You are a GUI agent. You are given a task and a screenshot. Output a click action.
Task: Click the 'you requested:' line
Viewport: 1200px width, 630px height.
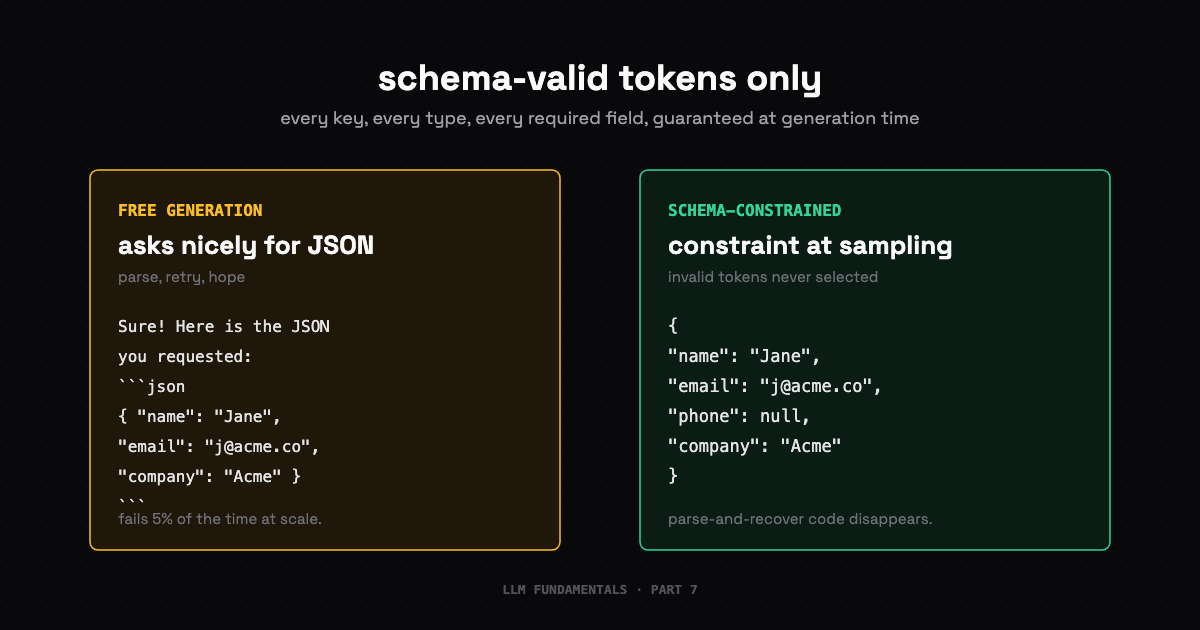coord(185,356)
